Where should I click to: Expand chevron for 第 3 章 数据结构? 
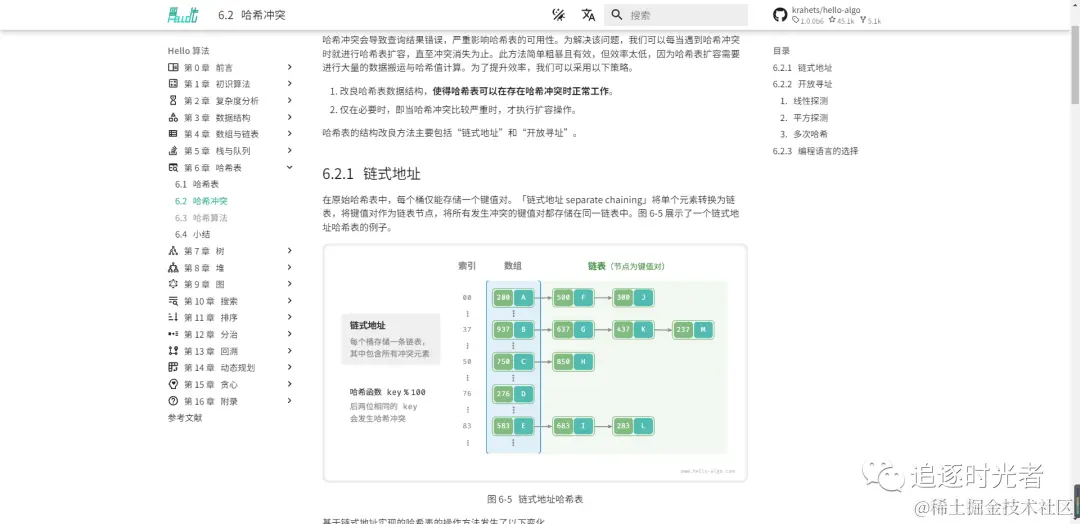pos(289,117)
